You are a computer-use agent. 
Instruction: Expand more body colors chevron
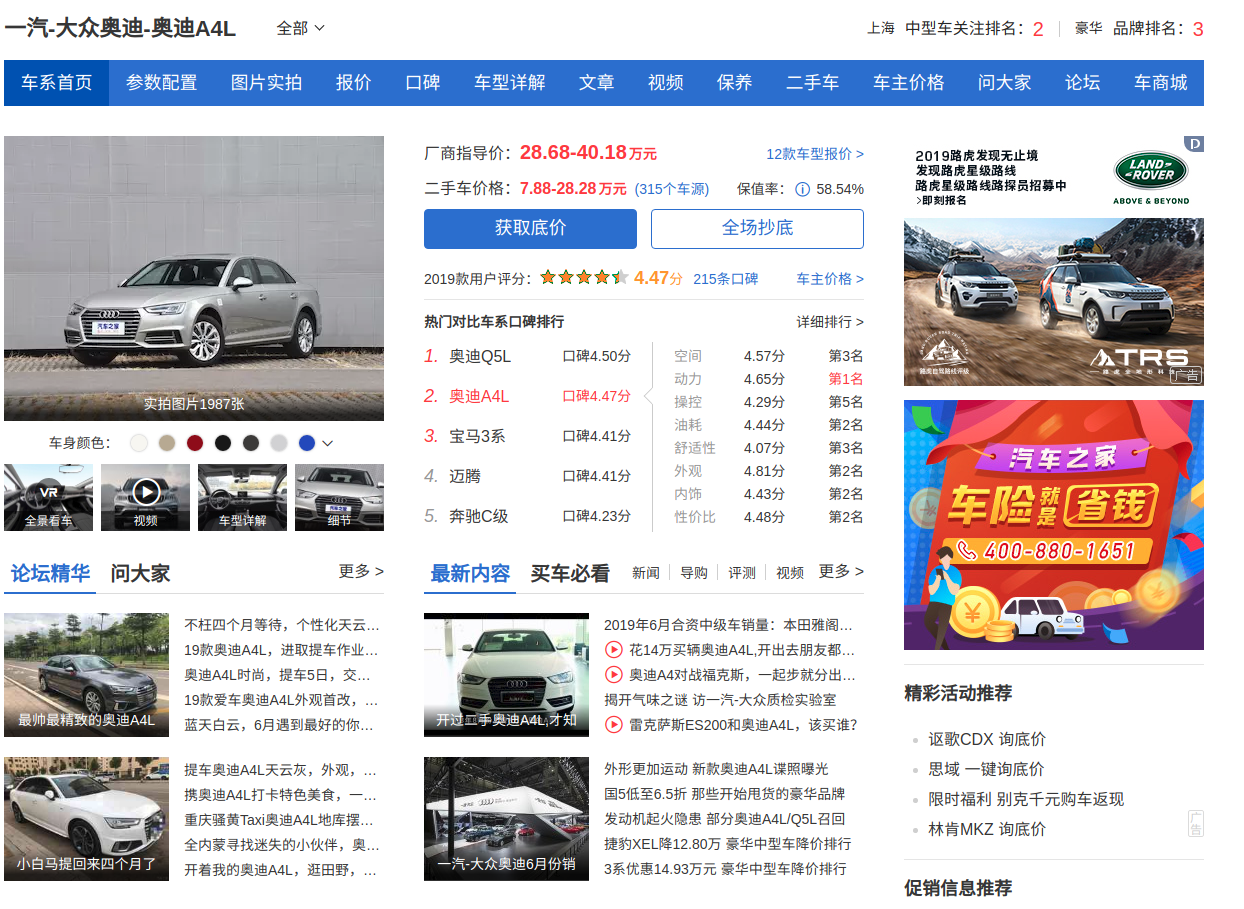click(327, 443)
